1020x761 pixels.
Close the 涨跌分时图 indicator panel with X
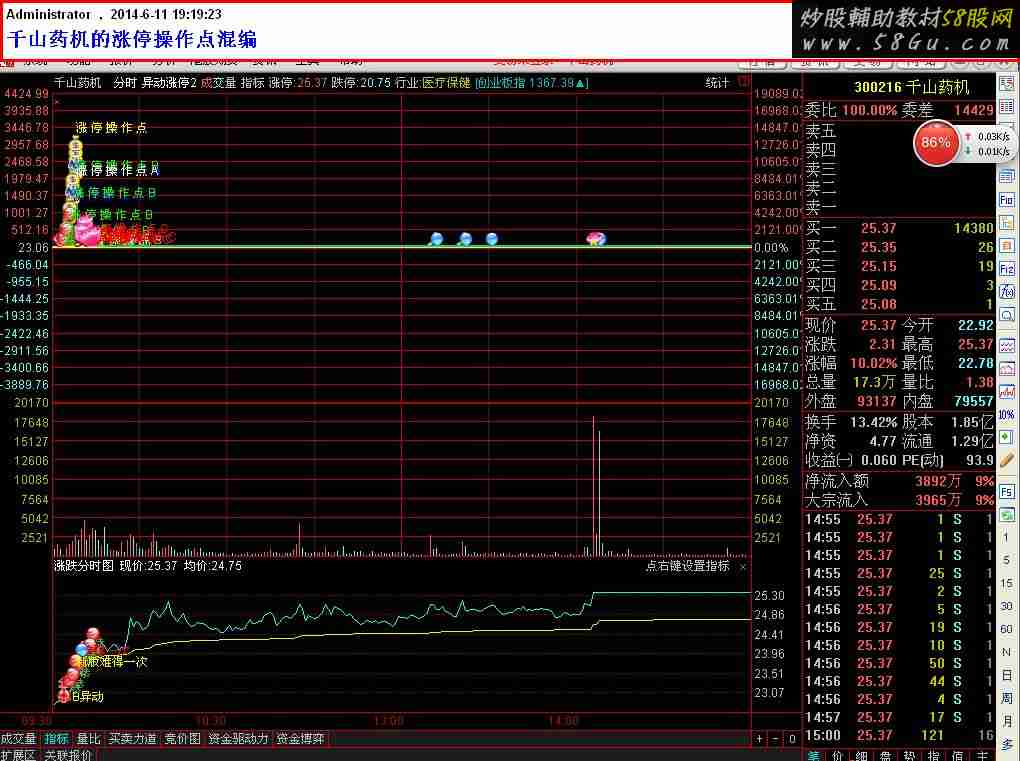tap(743, 567)
